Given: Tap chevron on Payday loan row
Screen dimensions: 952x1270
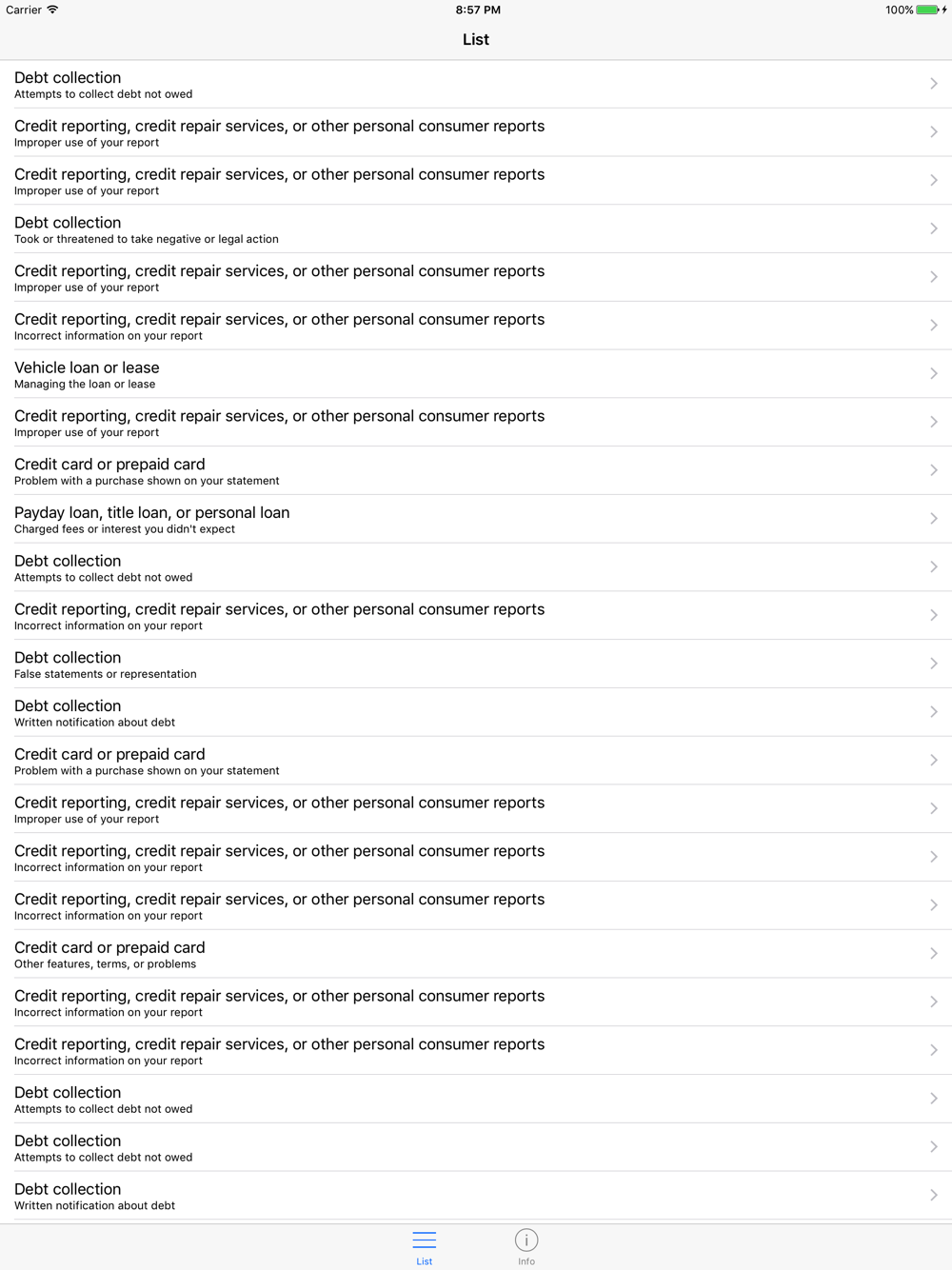Looking at the screenshot, I should coord(934,518).
